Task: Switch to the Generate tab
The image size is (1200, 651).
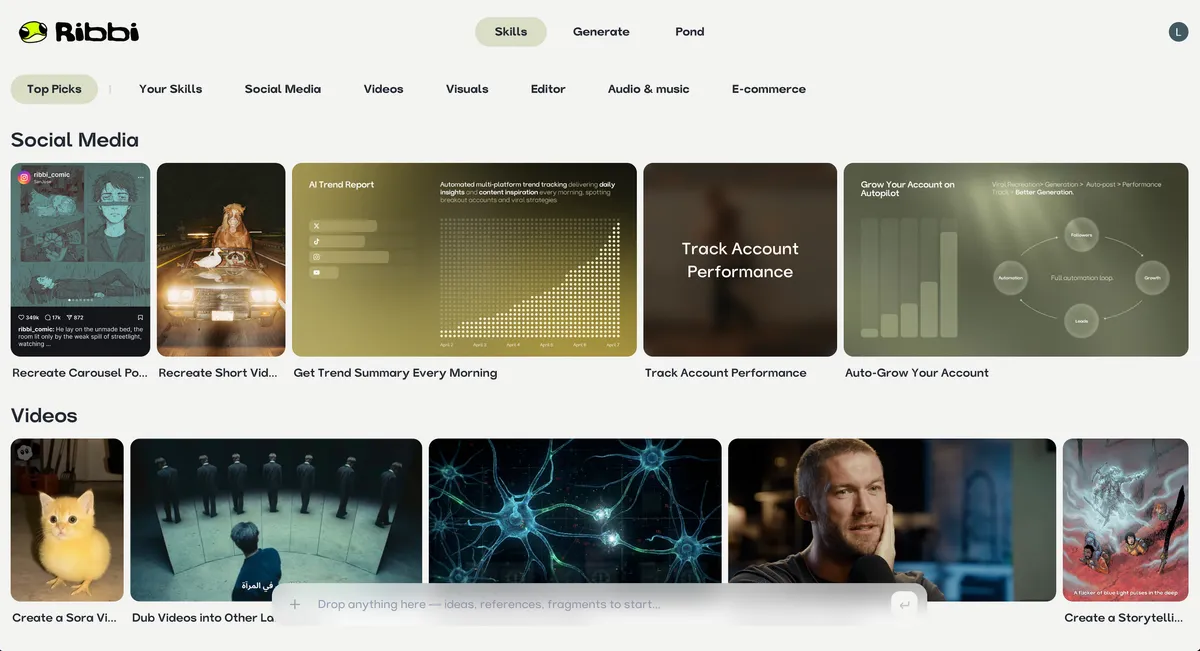Action: coord(601,32)
